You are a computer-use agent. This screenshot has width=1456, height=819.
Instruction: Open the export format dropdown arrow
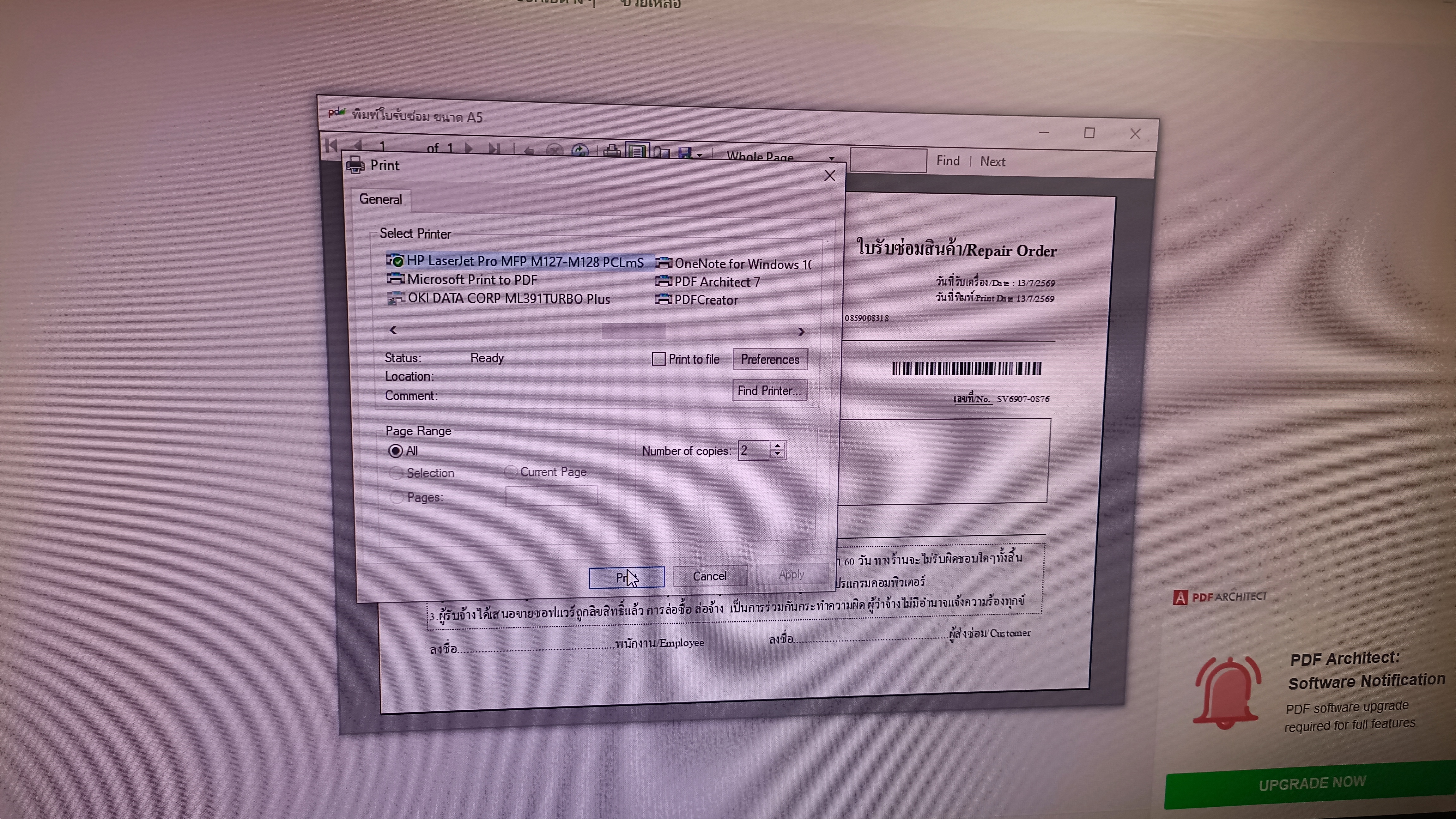tap(700, 155)
